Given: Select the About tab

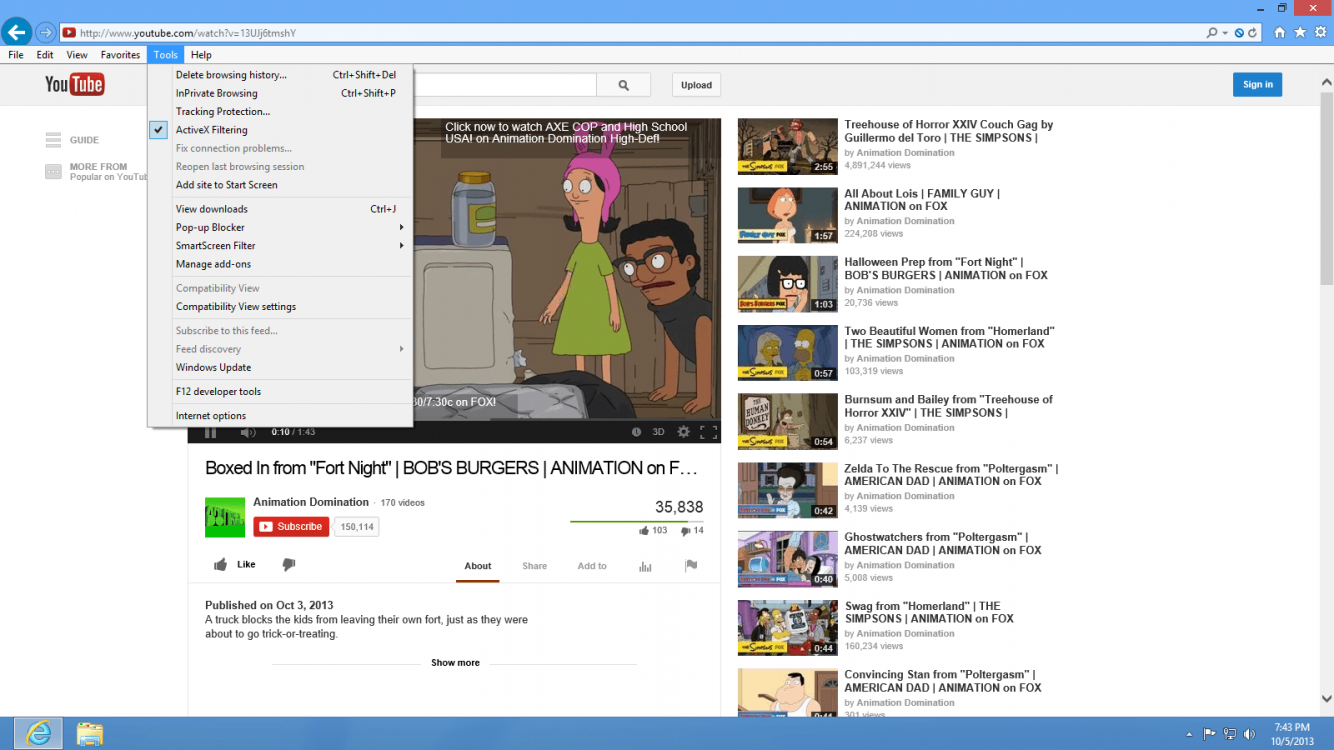Looking at the screenshot, I should [477, 566].
